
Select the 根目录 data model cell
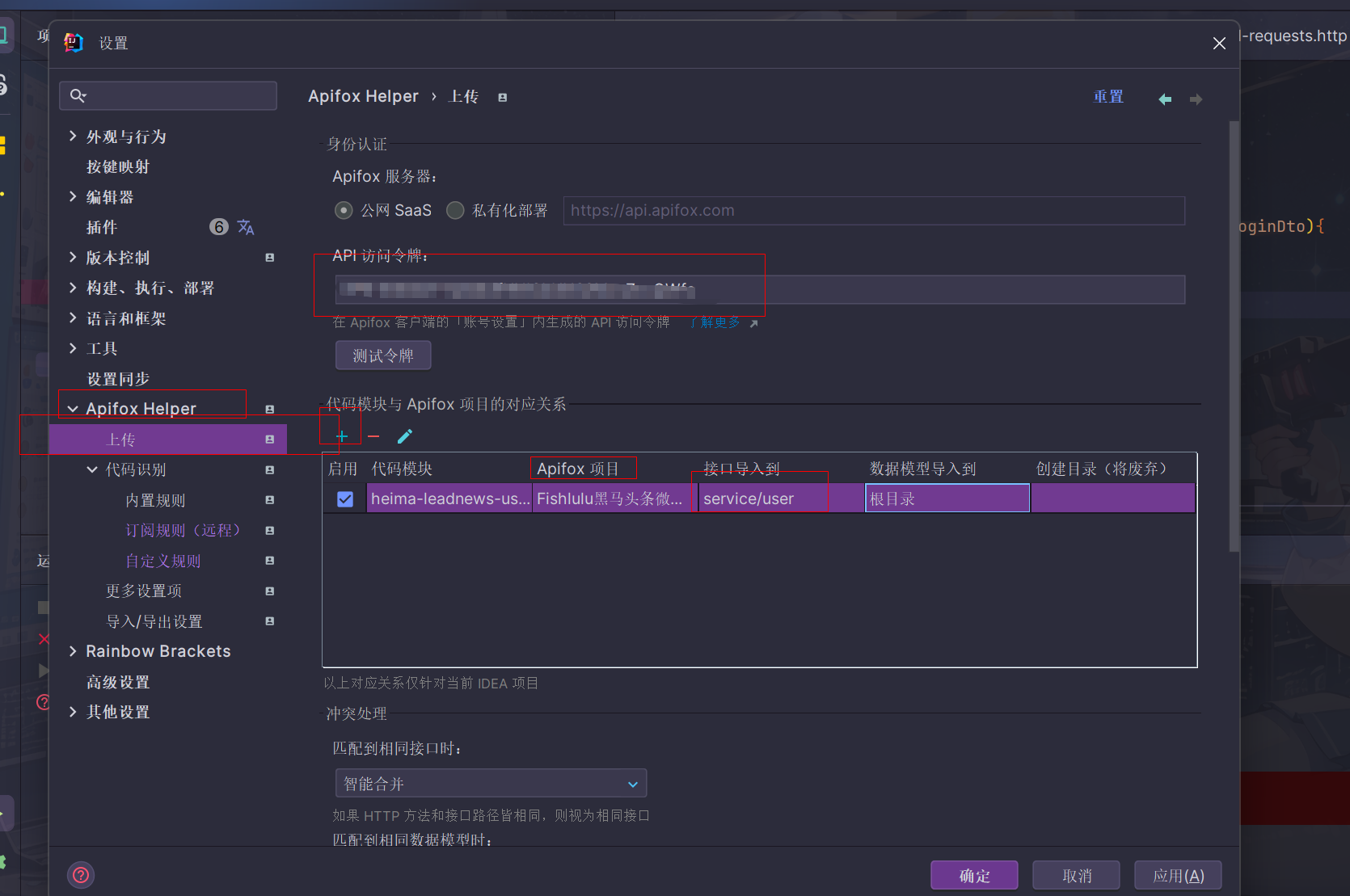coord(947,498)
